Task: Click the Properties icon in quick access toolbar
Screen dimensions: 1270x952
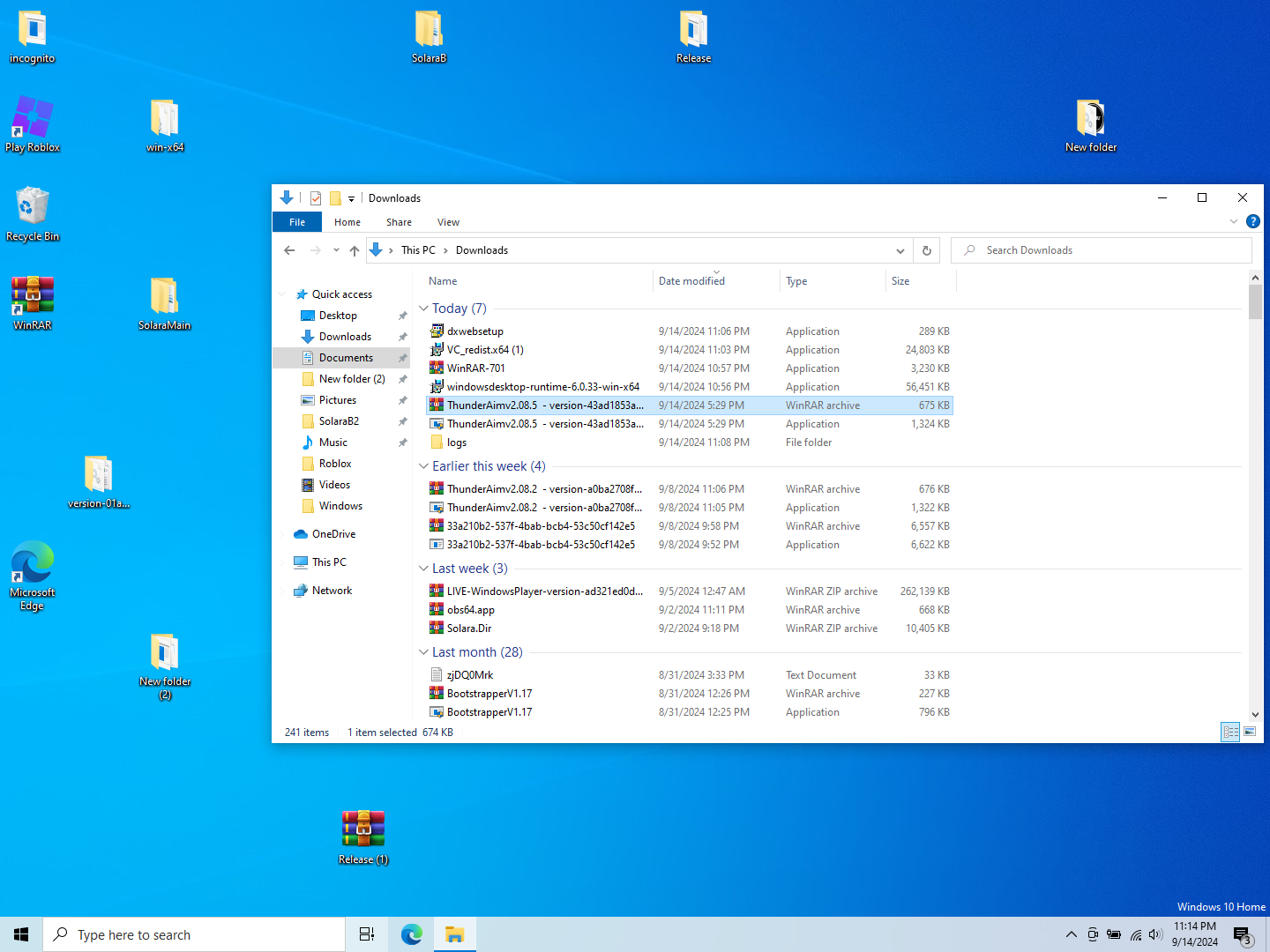Action: (x=316, y=198)
